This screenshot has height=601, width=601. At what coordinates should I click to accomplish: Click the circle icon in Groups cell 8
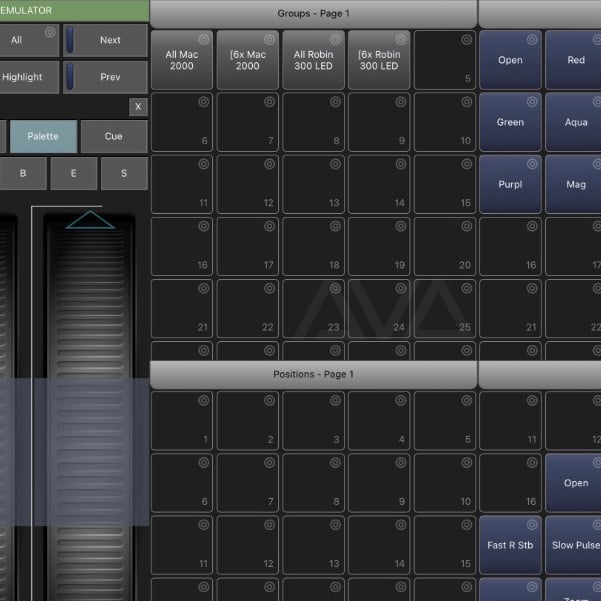[x=335, y=102]
